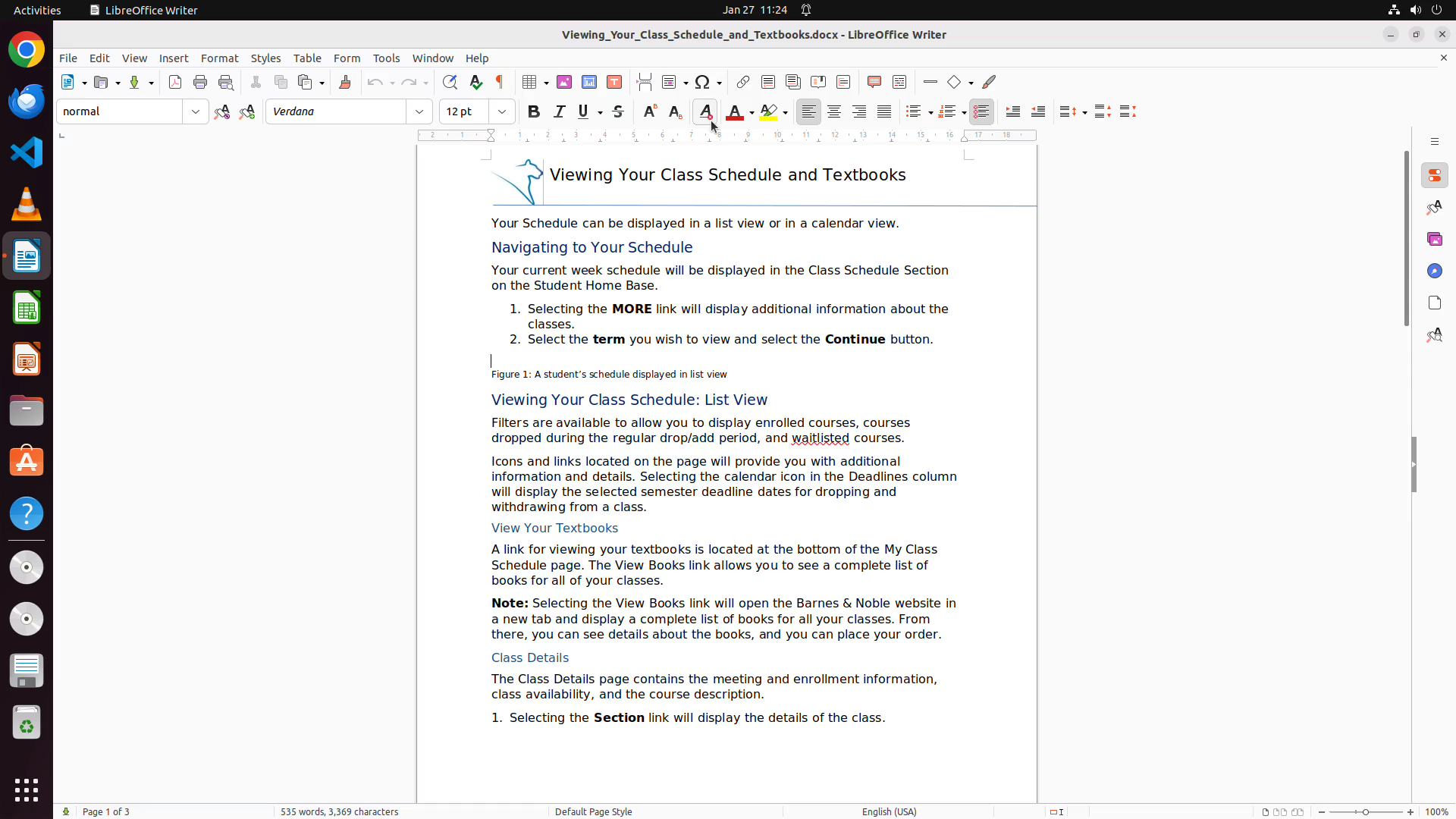Apply the red font color
Screen dimensions: 1456x819
coord(734,111)
